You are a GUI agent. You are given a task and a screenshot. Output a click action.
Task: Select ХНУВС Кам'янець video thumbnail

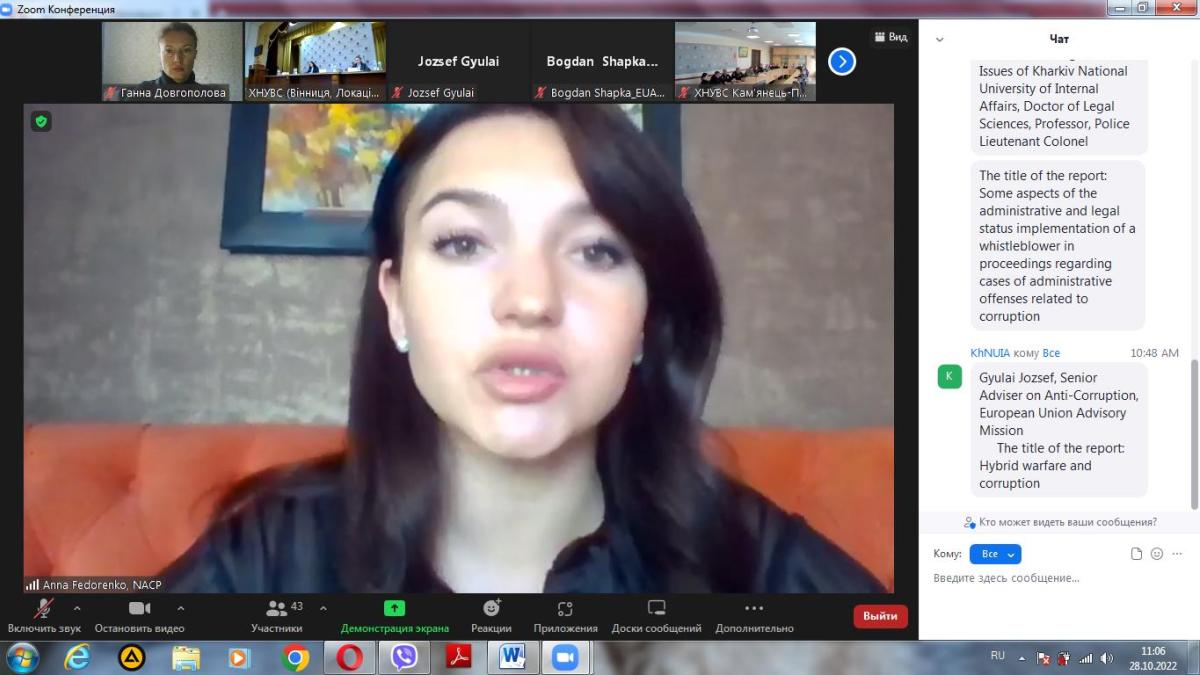coord(745,62)
